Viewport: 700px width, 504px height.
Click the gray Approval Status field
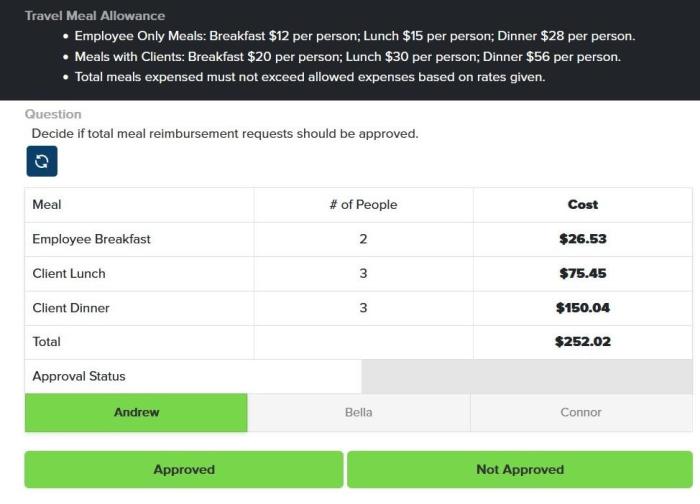pyautogui.click(x=527, y=376)
